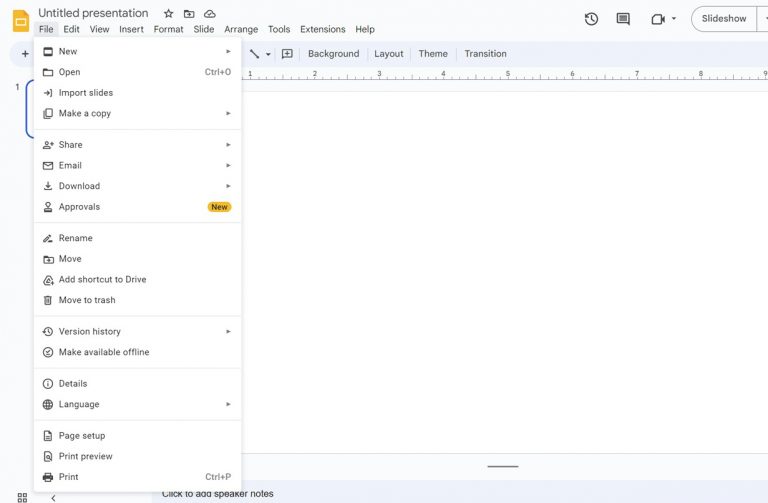This screenshot has width=768, height=503.
Task: Open the Edit menu
Action: click(x=72, y=29)
